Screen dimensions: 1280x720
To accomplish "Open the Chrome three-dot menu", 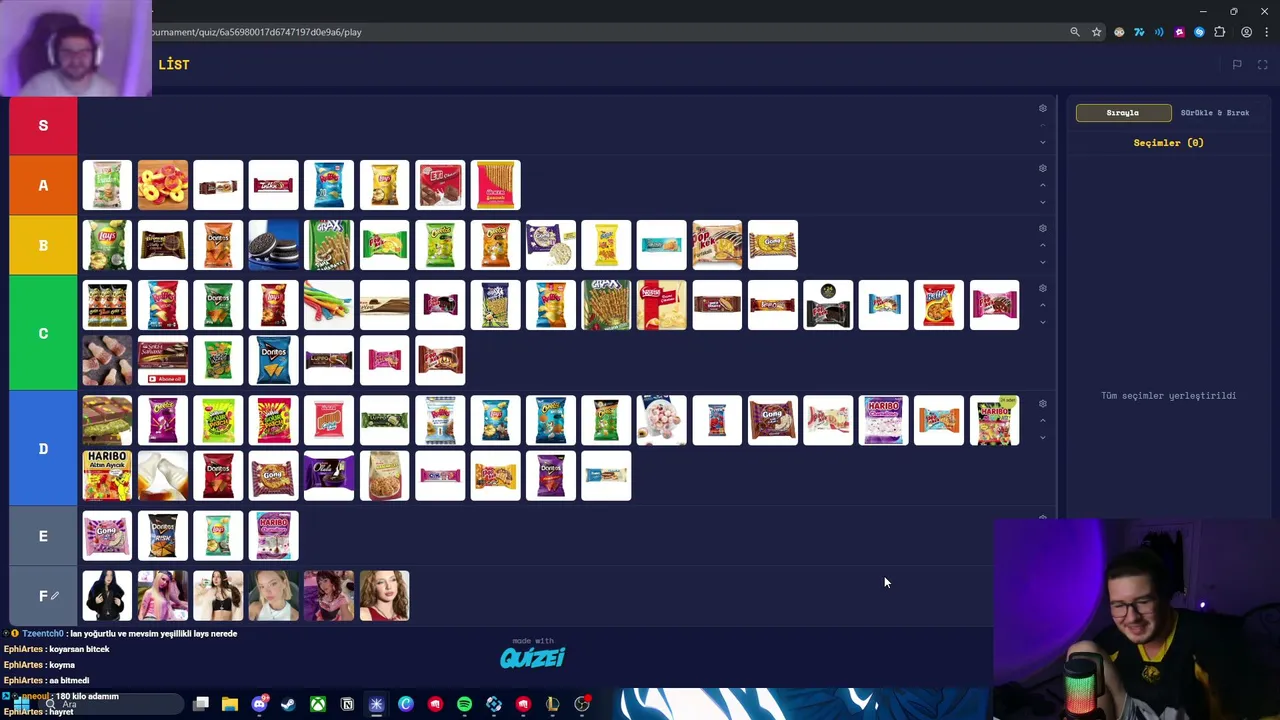I will click(x=1266, y=32).
